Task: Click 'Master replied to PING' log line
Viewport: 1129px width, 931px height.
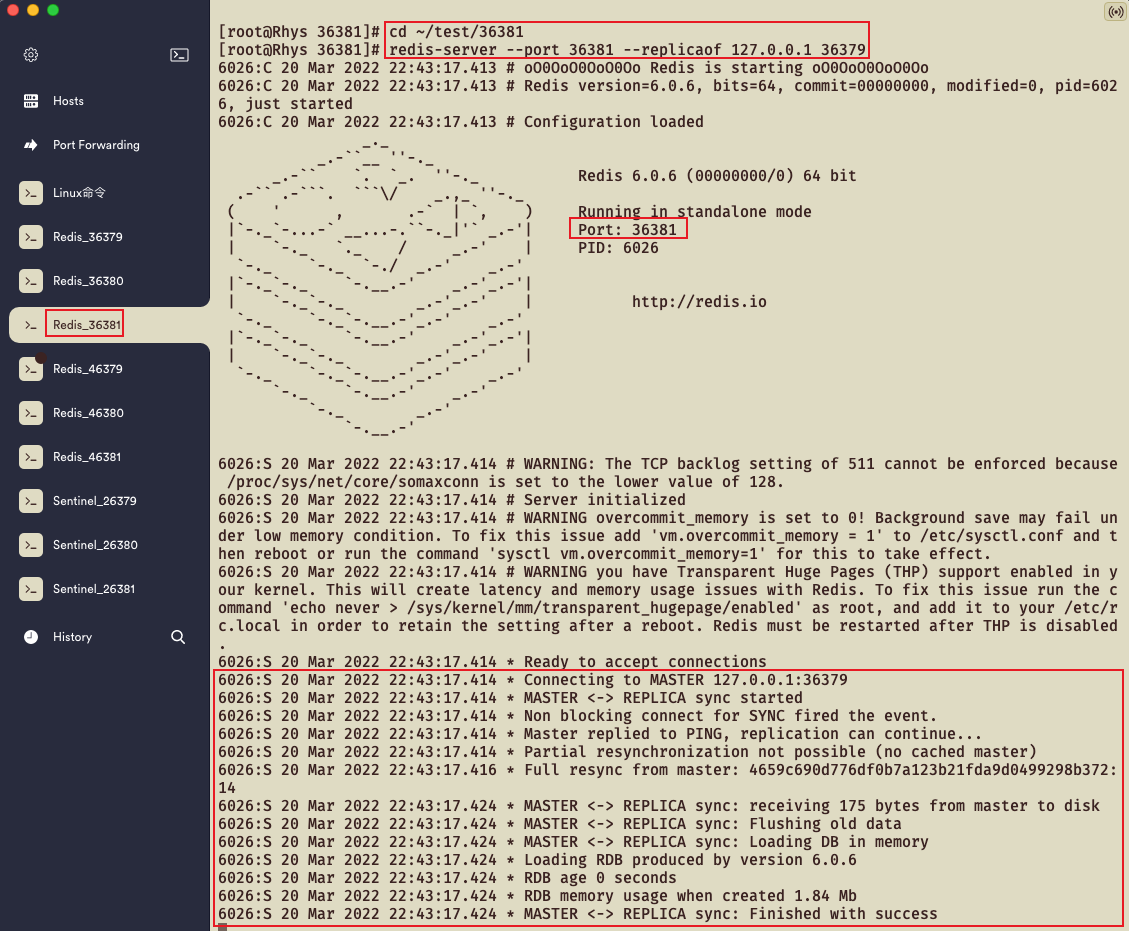Action: 600,734
